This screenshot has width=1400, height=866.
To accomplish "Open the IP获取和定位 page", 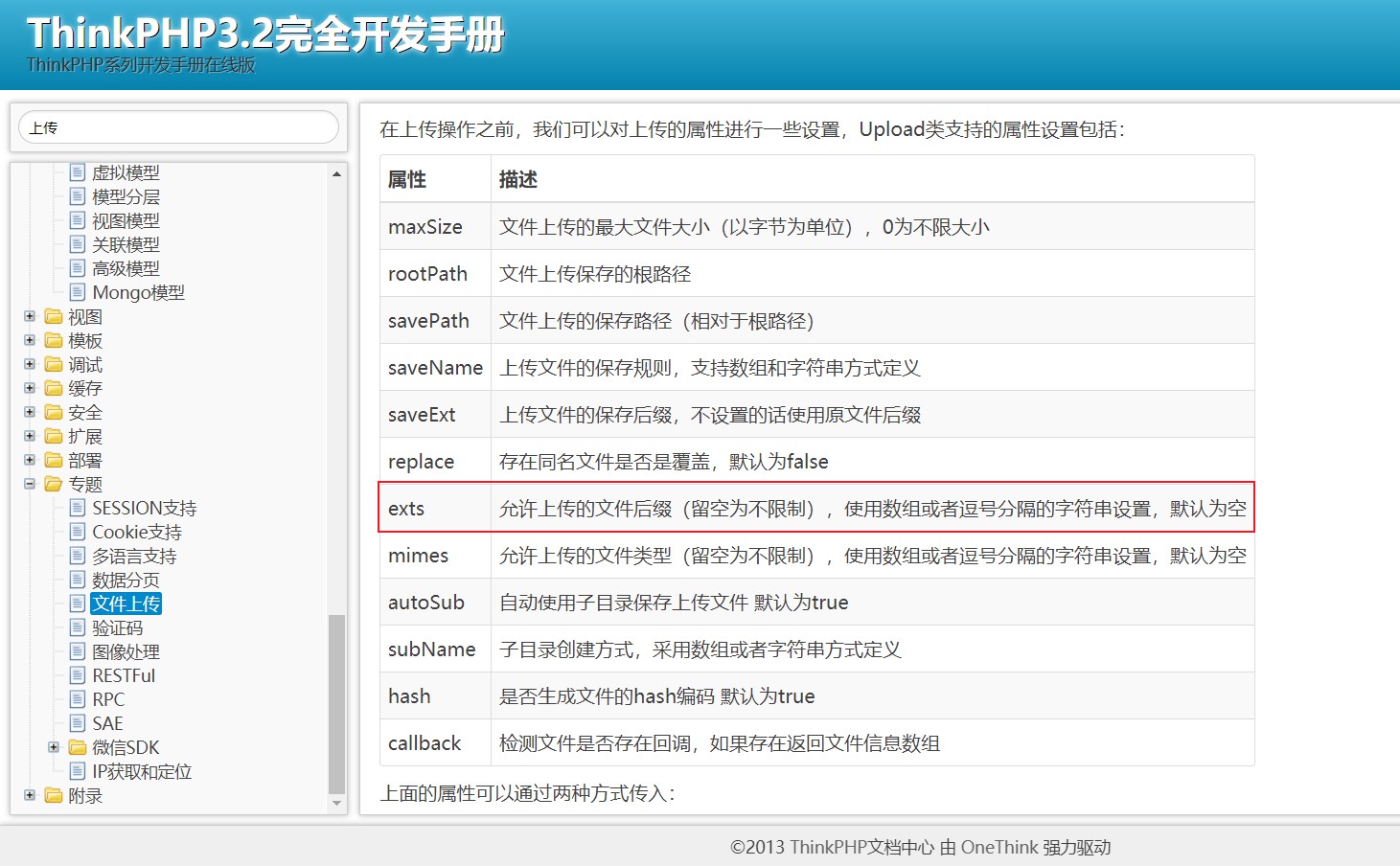I will coord(142,771).
